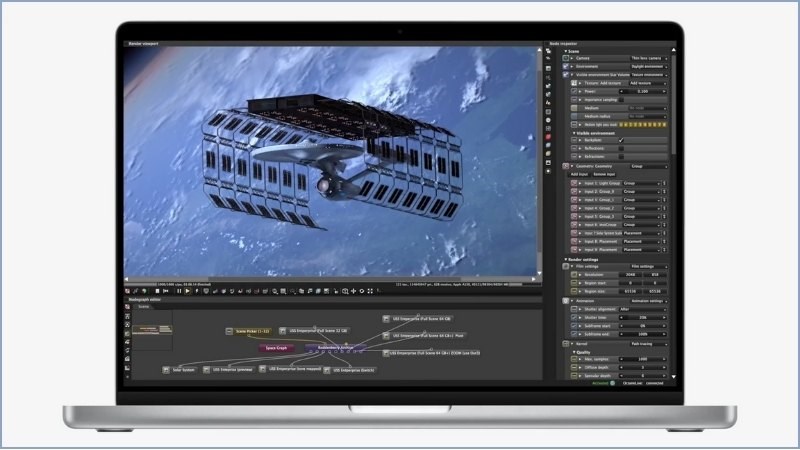The width and height of the screenshot is (800, 450).
Task: Click the topmost icon in Node inspector sidebar
Action: point(548,51)
